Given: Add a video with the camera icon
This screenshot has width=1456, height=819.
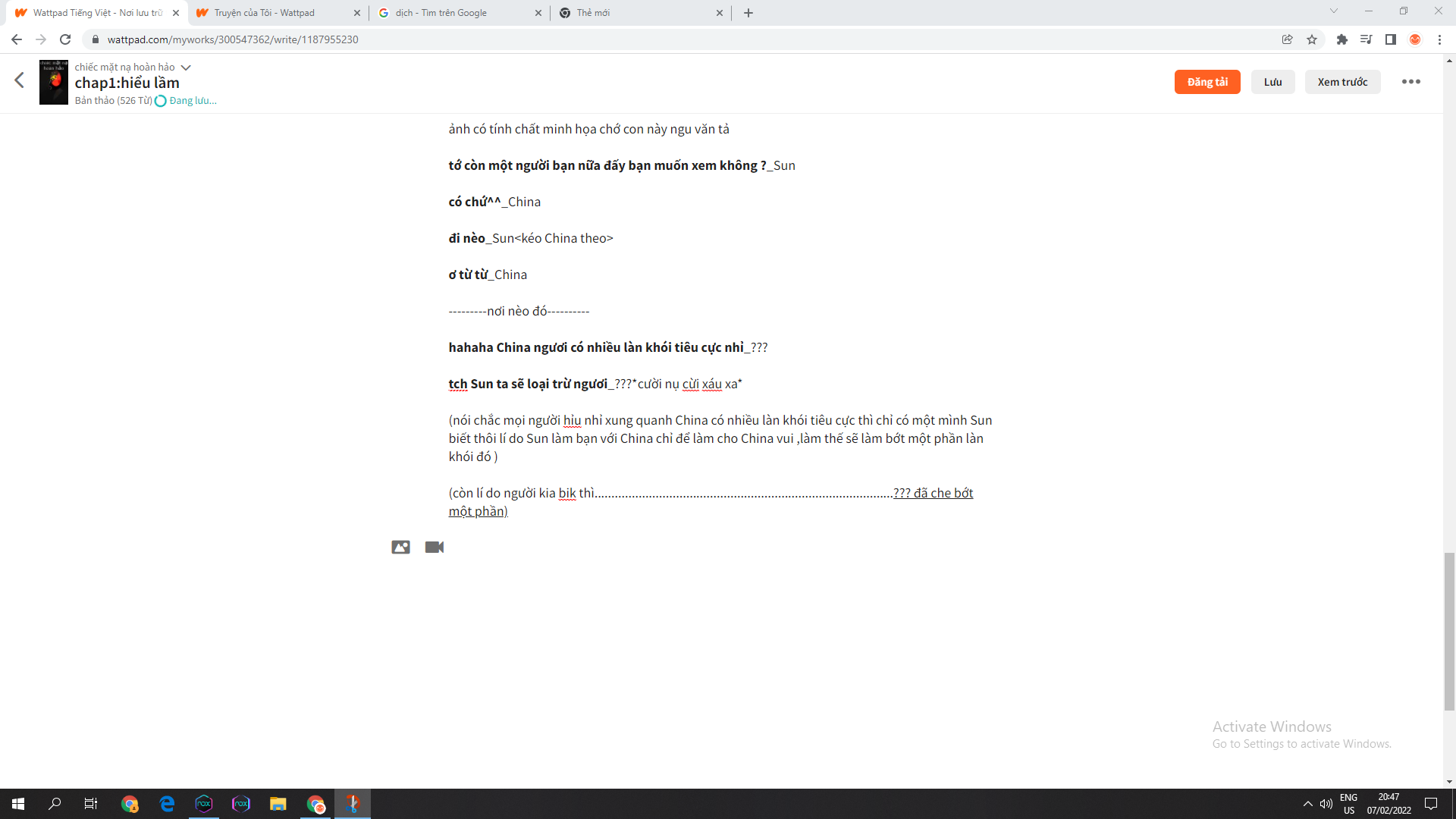Looking at the screenshot, I should point(435,547).
